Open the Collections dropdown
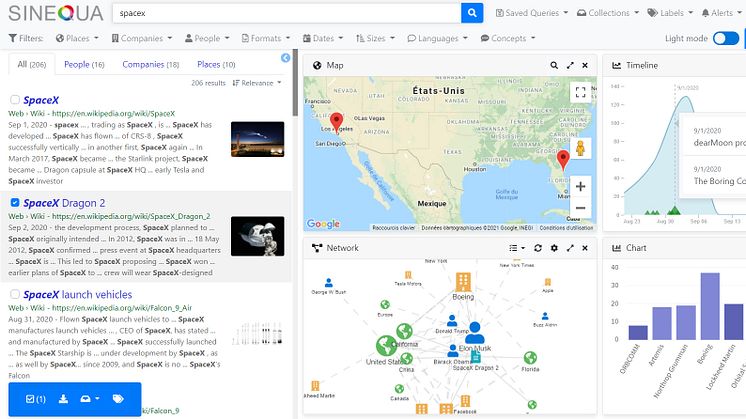Screen dimensions: 746x419 point(608,13)
